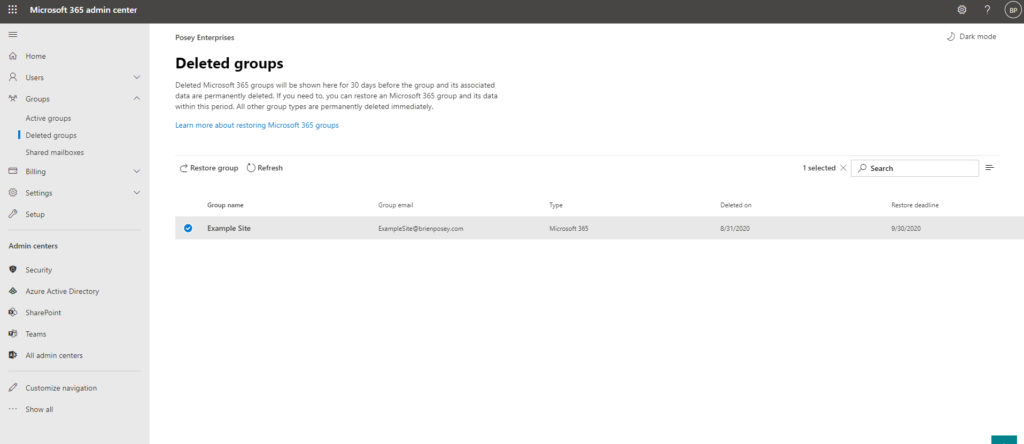Expand the Settings chevron
The image size is (1024, 444).
point(136,193)
